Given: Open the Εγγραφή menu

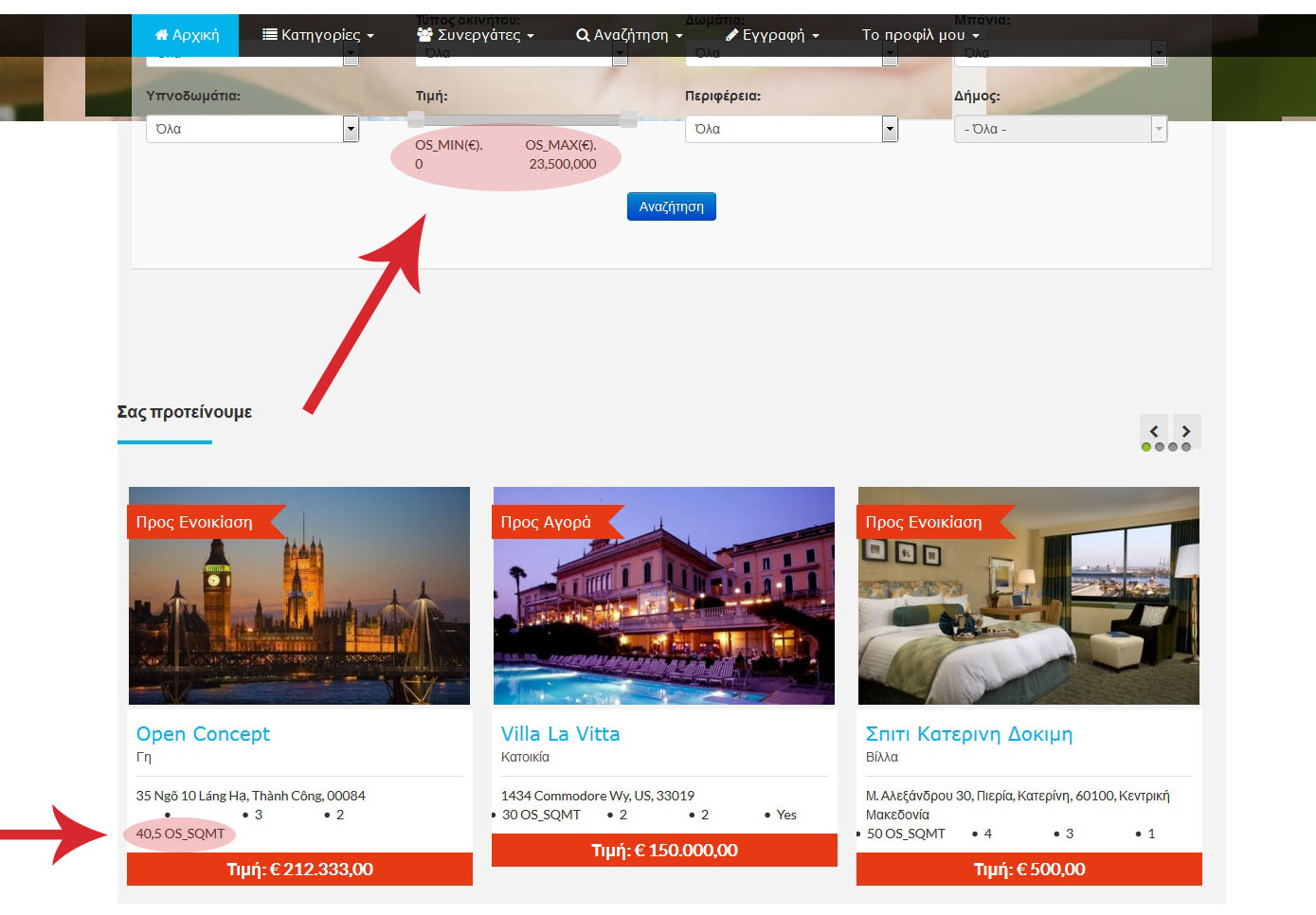Looking at the screenshot, I should coord(772,35).
